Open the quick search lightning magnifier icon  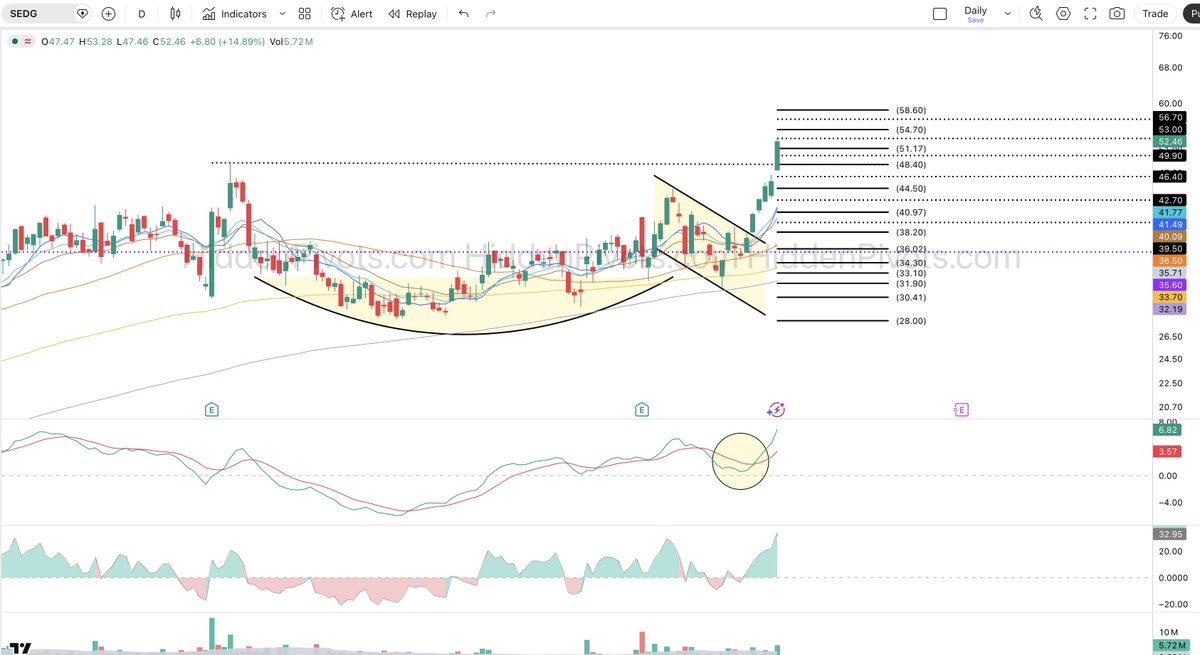pos(1036,14)
